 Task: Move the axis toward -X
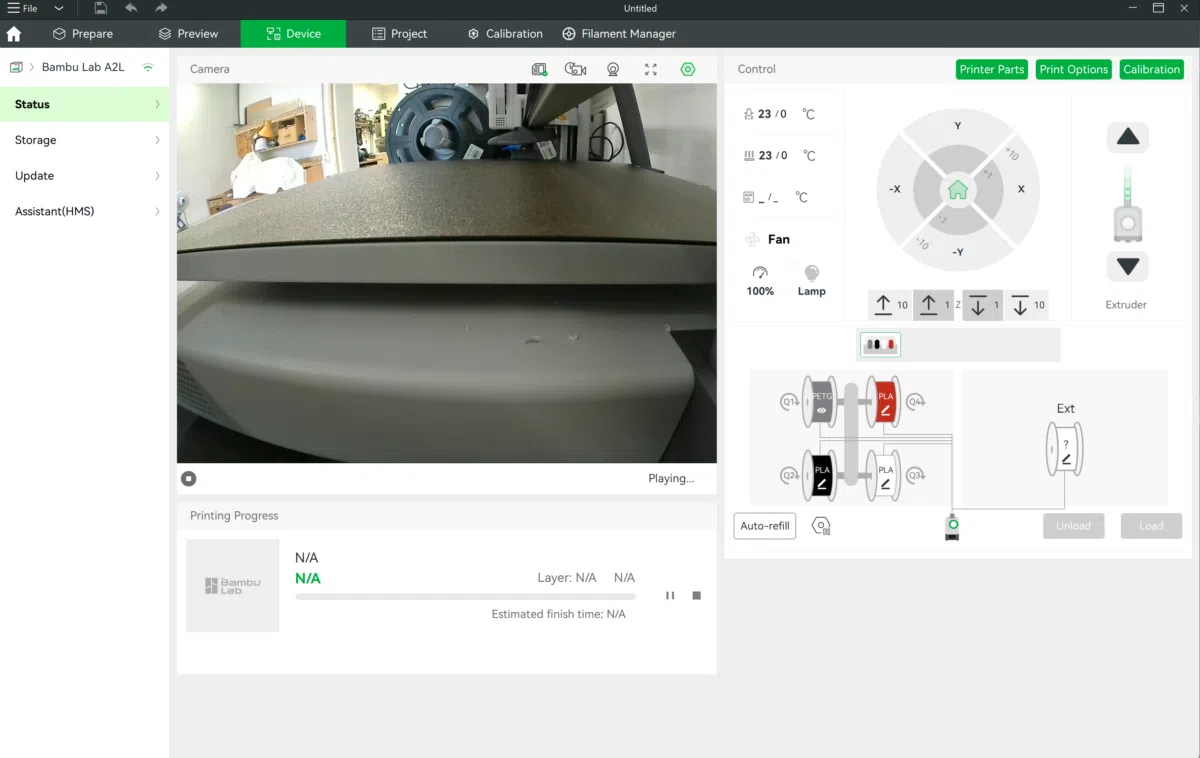895,189
